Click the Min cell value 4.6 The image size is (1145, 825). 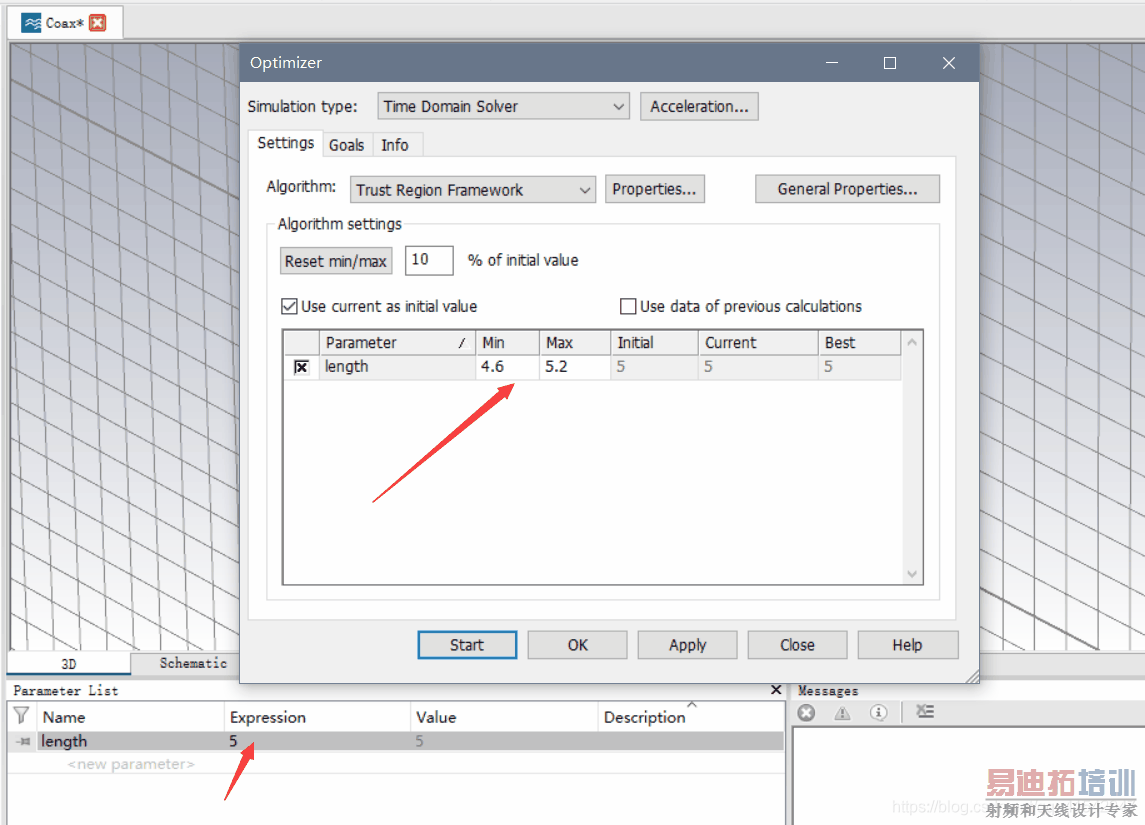coord(508,367)
